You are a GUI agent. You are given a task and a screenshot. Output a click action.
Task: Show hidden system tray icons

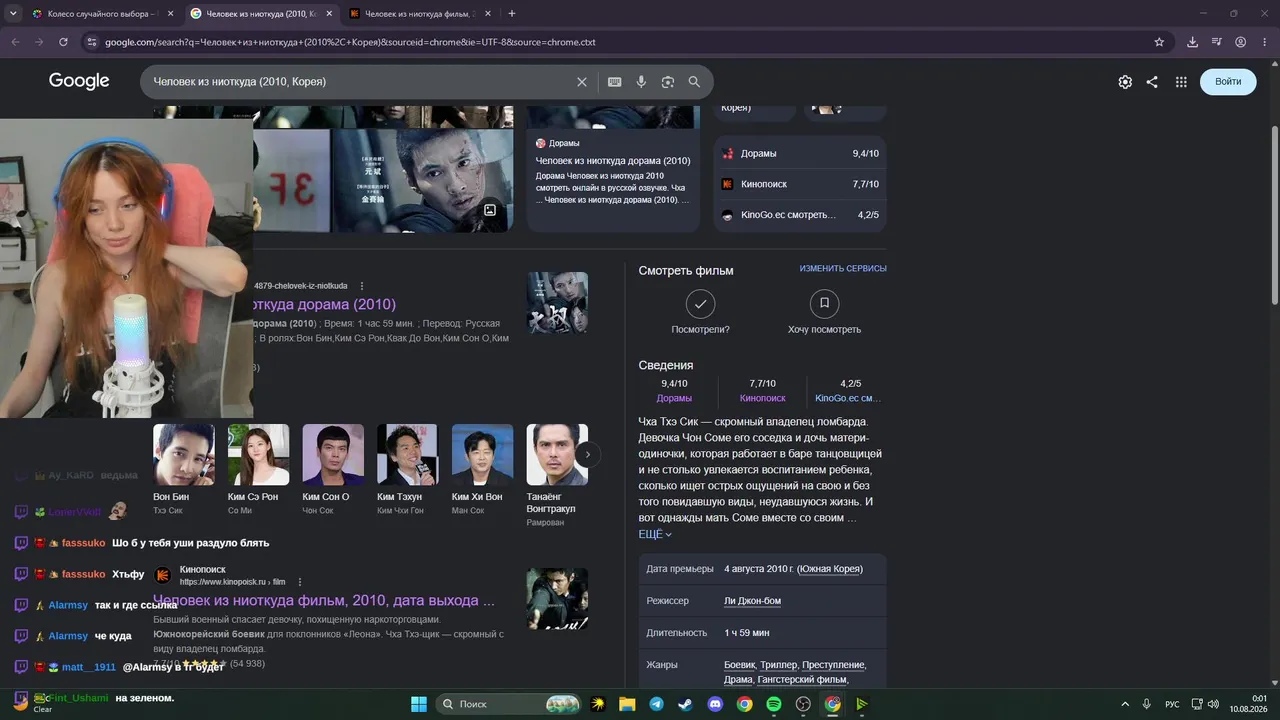coord(1125,704)
